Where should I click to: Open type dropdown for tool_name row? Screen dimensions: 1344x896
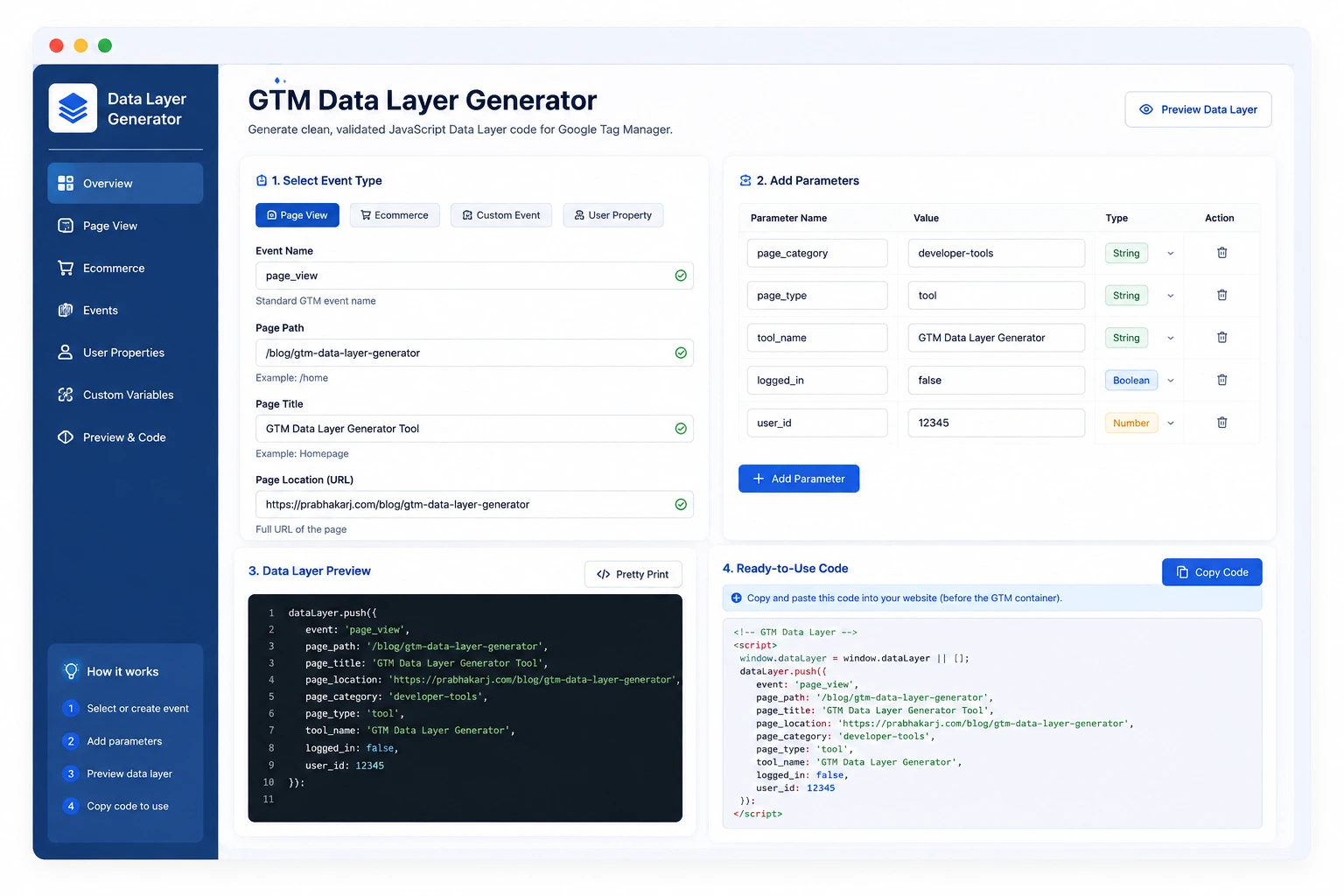coord(1170,338)
